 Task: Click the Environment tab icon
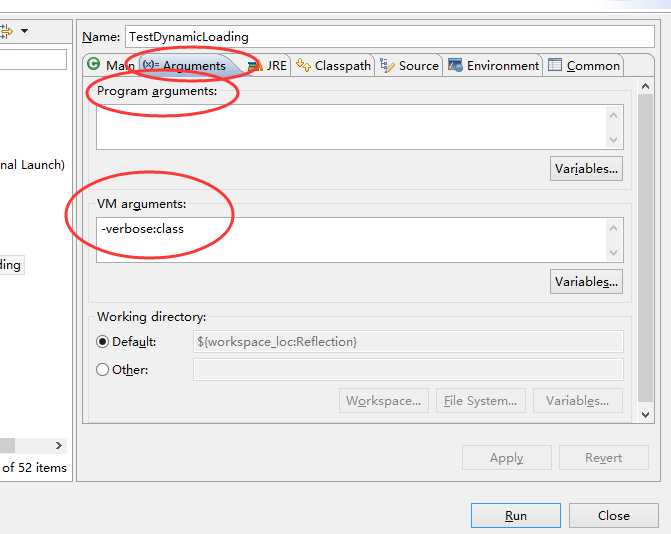click(x=455, y=65)
